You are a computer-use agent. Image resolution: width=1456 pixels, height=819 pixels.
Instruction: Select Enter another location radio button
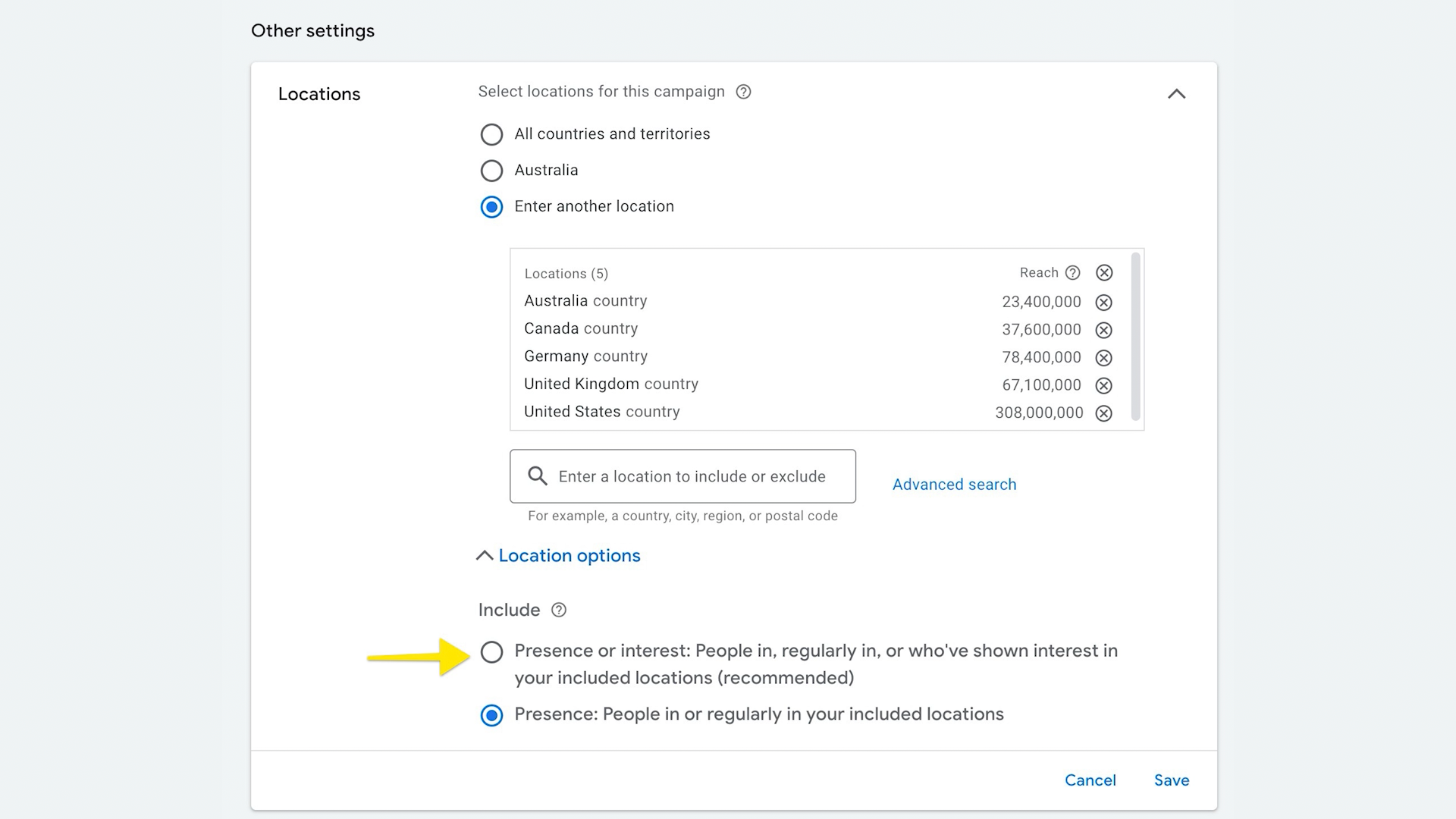pos(491,207)
